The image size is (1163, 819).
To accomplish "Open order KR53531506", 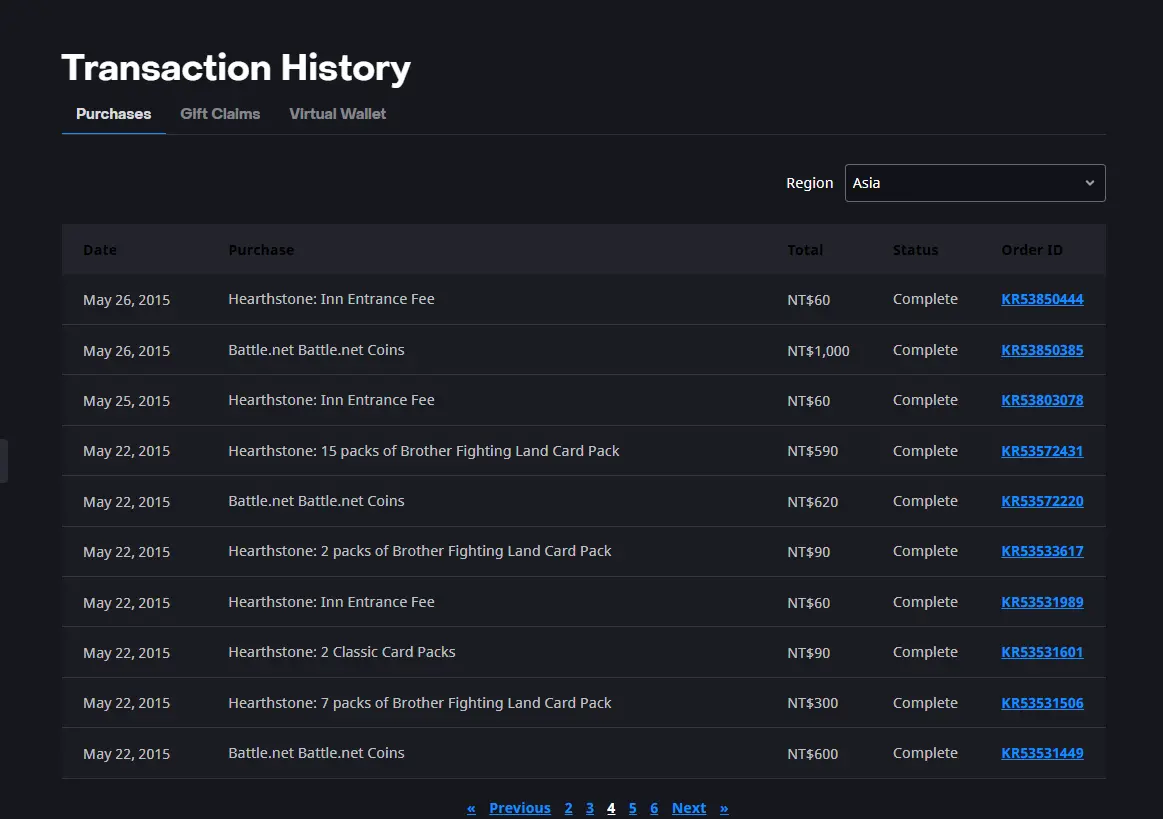I will point(1042,703).
